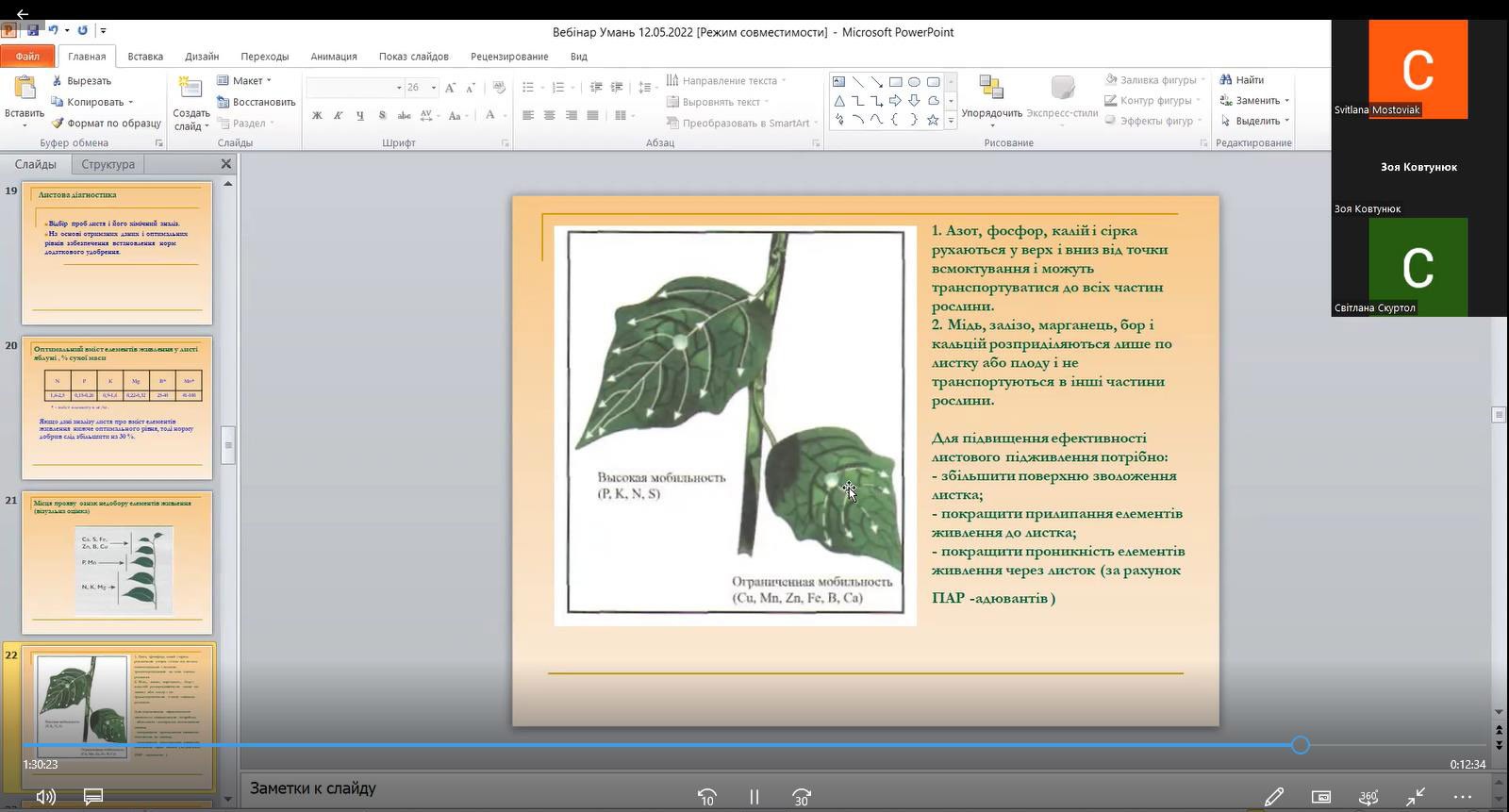
Task: Open the Вид ribbon tab
Action: [x=579, y=57]
